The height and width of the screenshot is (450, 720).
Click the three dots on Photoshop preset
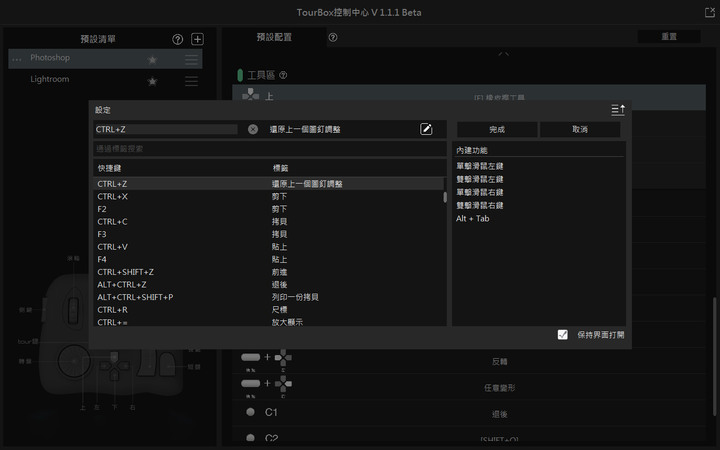click(17, 59)
